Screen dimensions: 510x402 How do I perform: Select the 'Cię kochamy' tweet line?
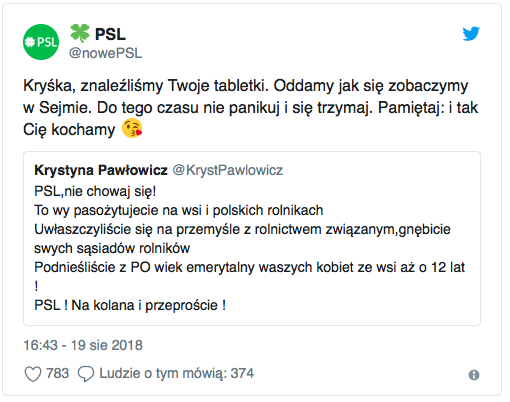pos(69,130)
